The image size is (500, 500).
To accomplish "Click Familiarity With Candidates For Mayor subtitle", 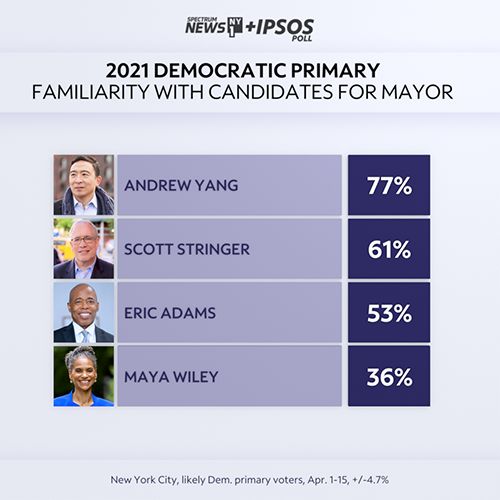I will tap(242, 92).
